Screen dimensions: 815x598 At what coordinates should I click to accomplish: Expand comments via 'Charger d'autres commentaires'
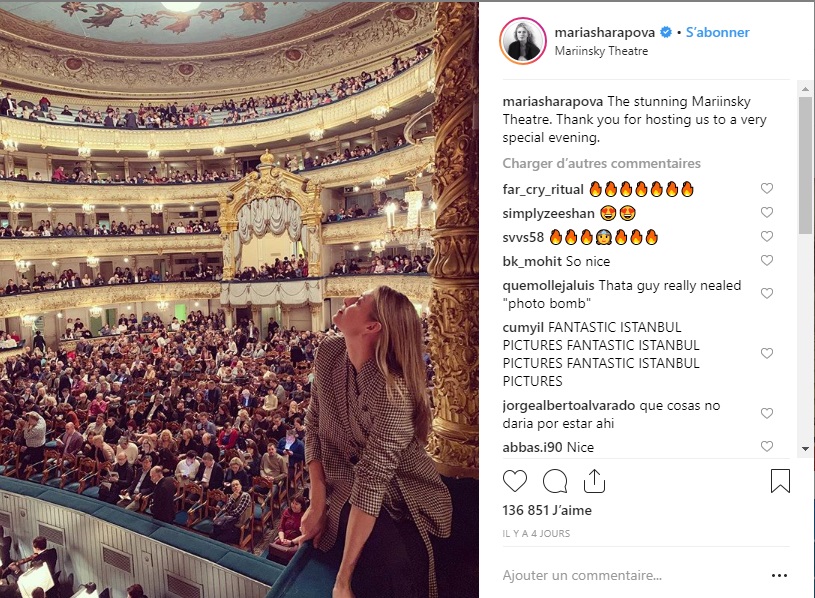click(601, 164)
